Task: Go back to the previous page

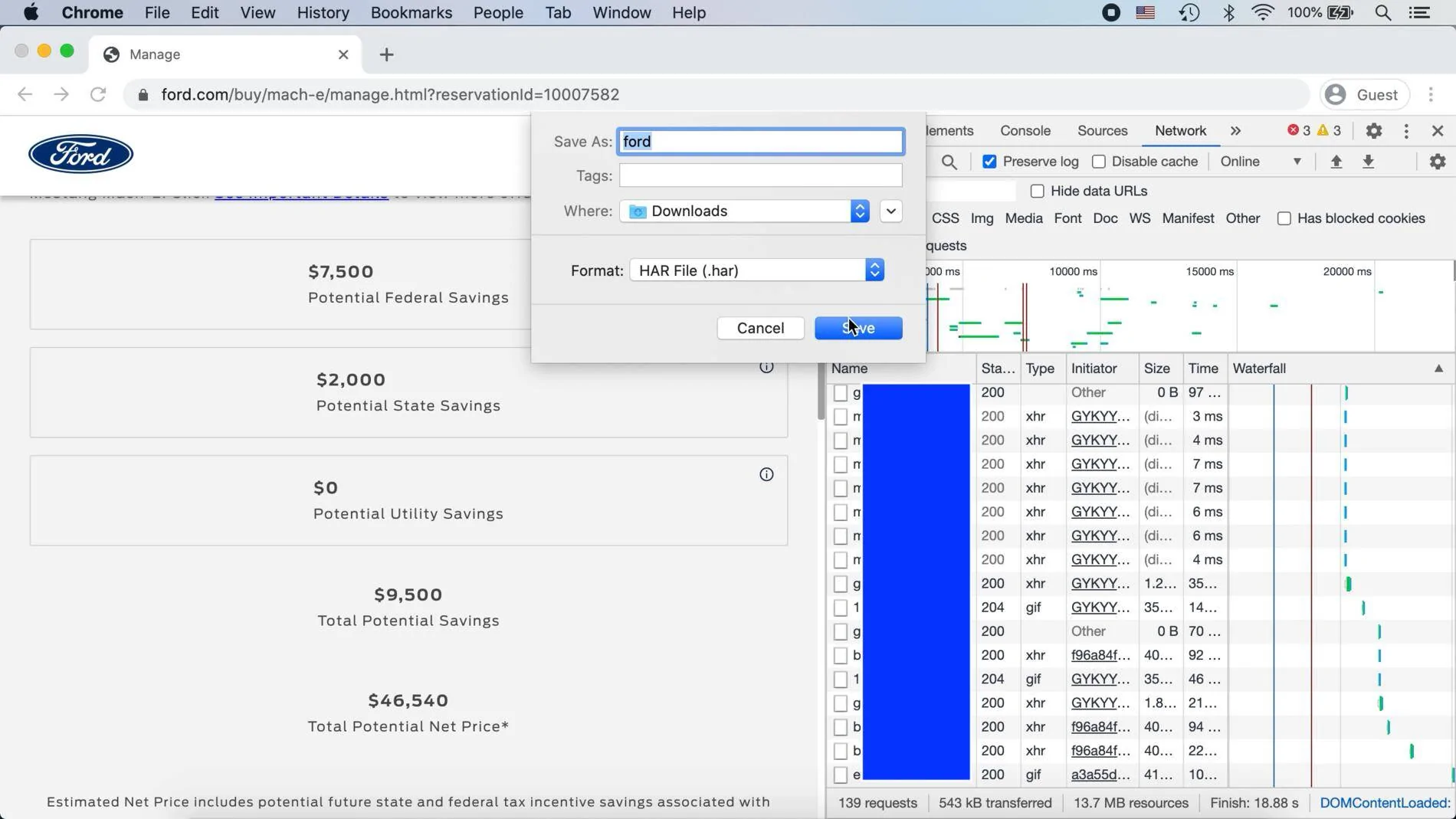Action: point(25,94)
